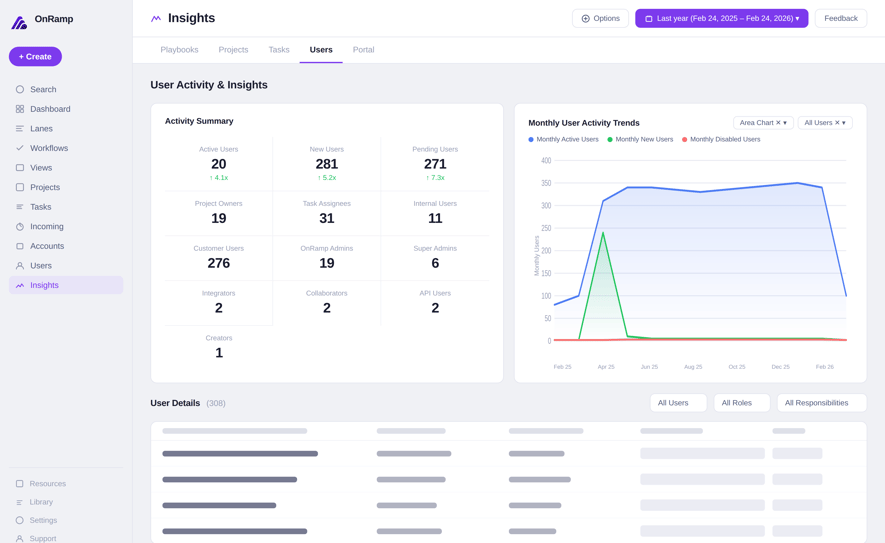This screenshot has width=885, height=543.
Task: Click the Dashboard grid icon
Action: [20, 109]
